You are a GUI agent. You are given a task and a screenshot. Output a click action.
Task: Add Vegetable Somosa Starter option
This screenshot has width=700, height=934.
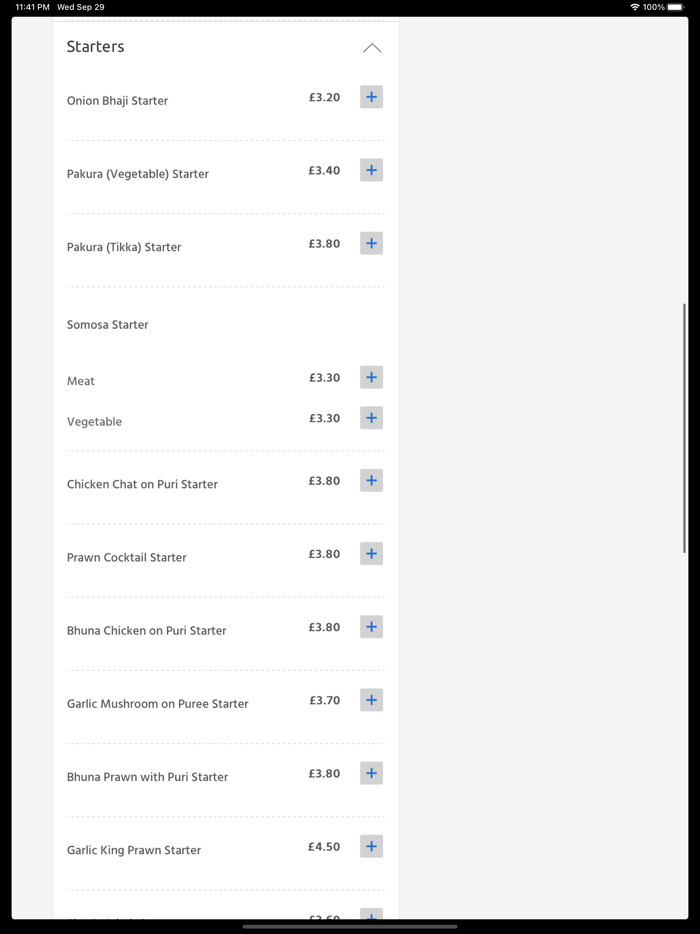click(x=371, y=418)
